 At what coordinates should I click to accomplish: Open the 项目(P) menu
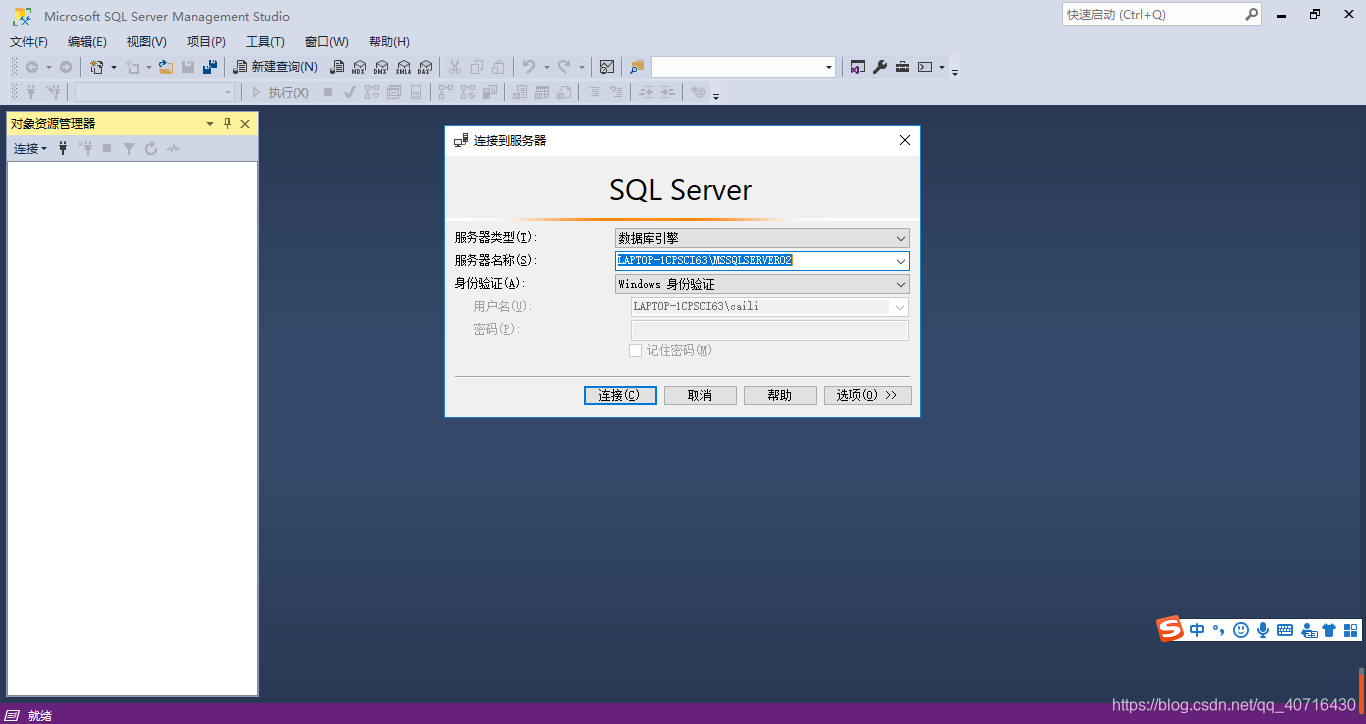pyautogui.click(x=206, y=41)
